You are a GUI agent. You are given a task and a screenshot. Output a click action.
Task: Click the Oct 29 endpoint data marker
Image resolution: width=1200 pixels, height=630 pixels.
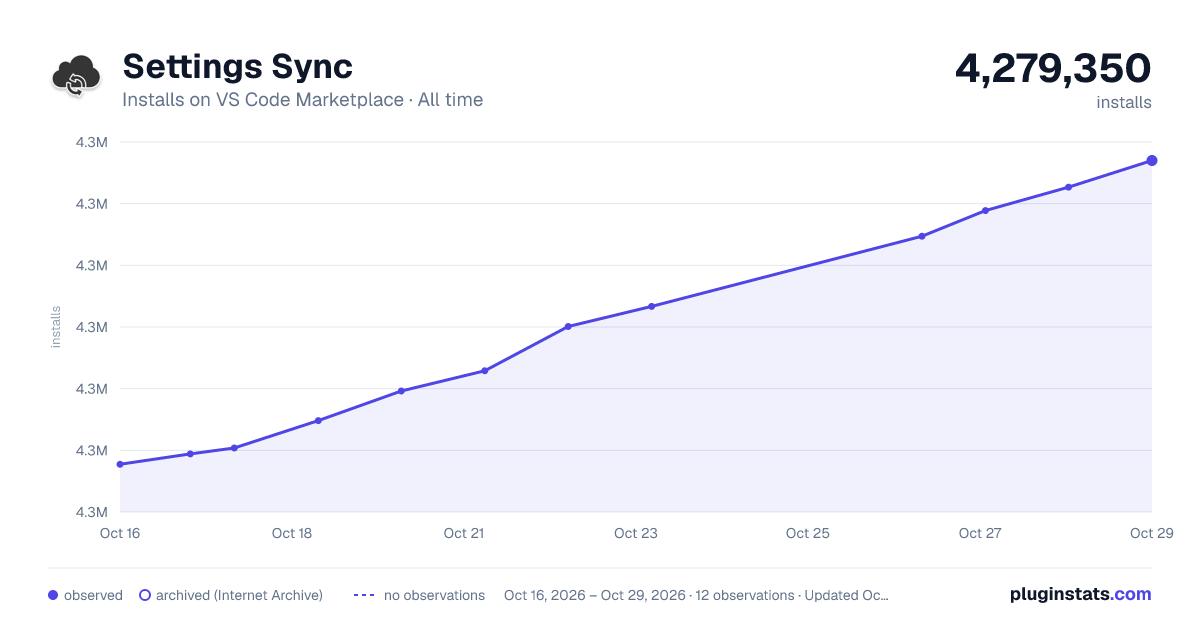click(x=1152, y=160)
